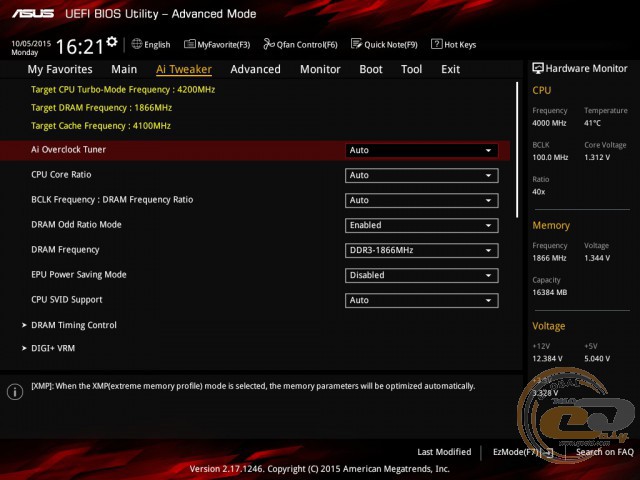Image resolution: width=640 pixels, height=480 pixels.
Task: Click Target DRAM Frequency : 1866MHz text
Action: [x=101, y=108]
